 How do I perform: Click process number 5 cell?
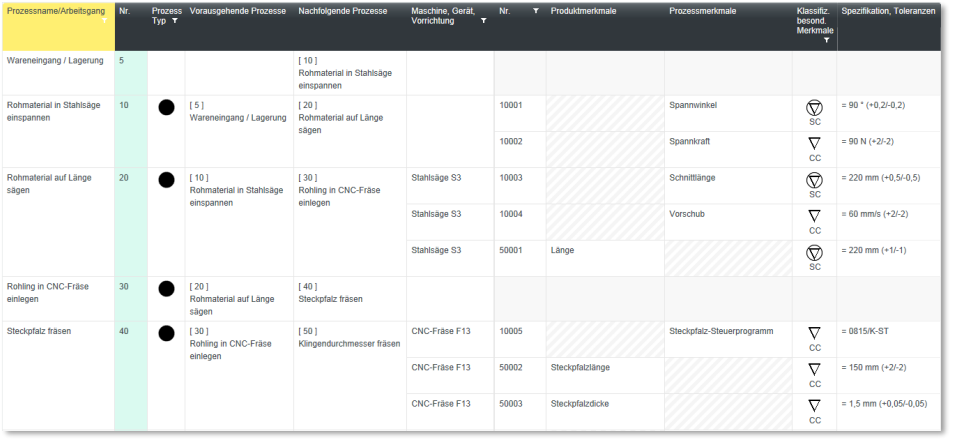point(131,73)
